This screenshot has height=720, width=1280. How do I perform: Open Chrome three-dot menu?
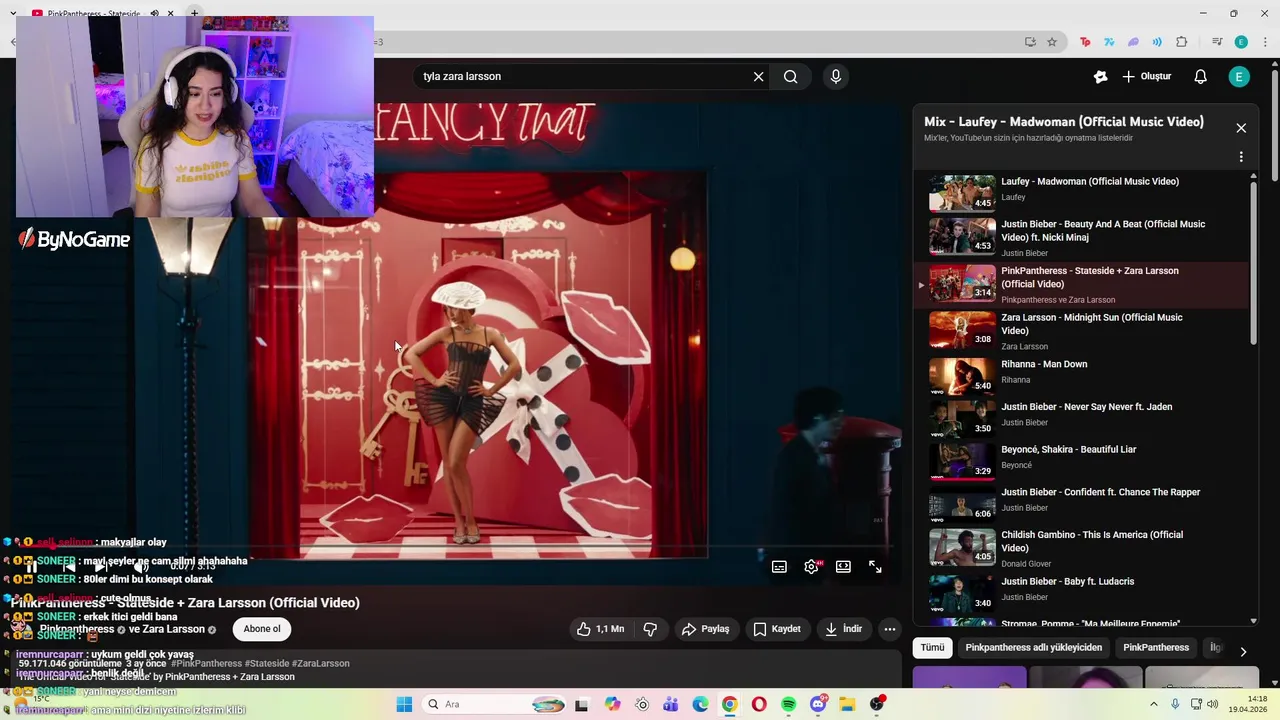[1265, 42]
